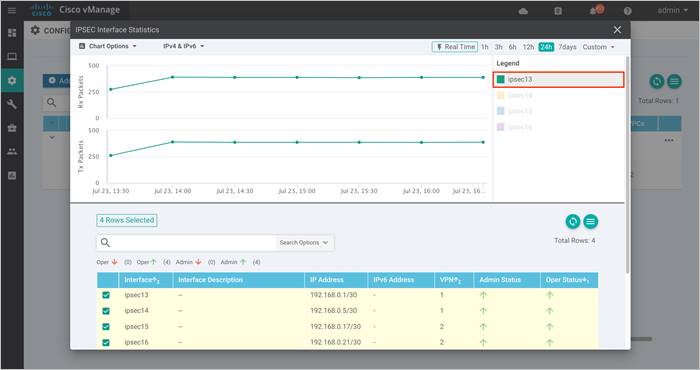The width and height of the screenshot is (700, 370).
Task: Toggle Real Time mode
Action: [455, 47]
